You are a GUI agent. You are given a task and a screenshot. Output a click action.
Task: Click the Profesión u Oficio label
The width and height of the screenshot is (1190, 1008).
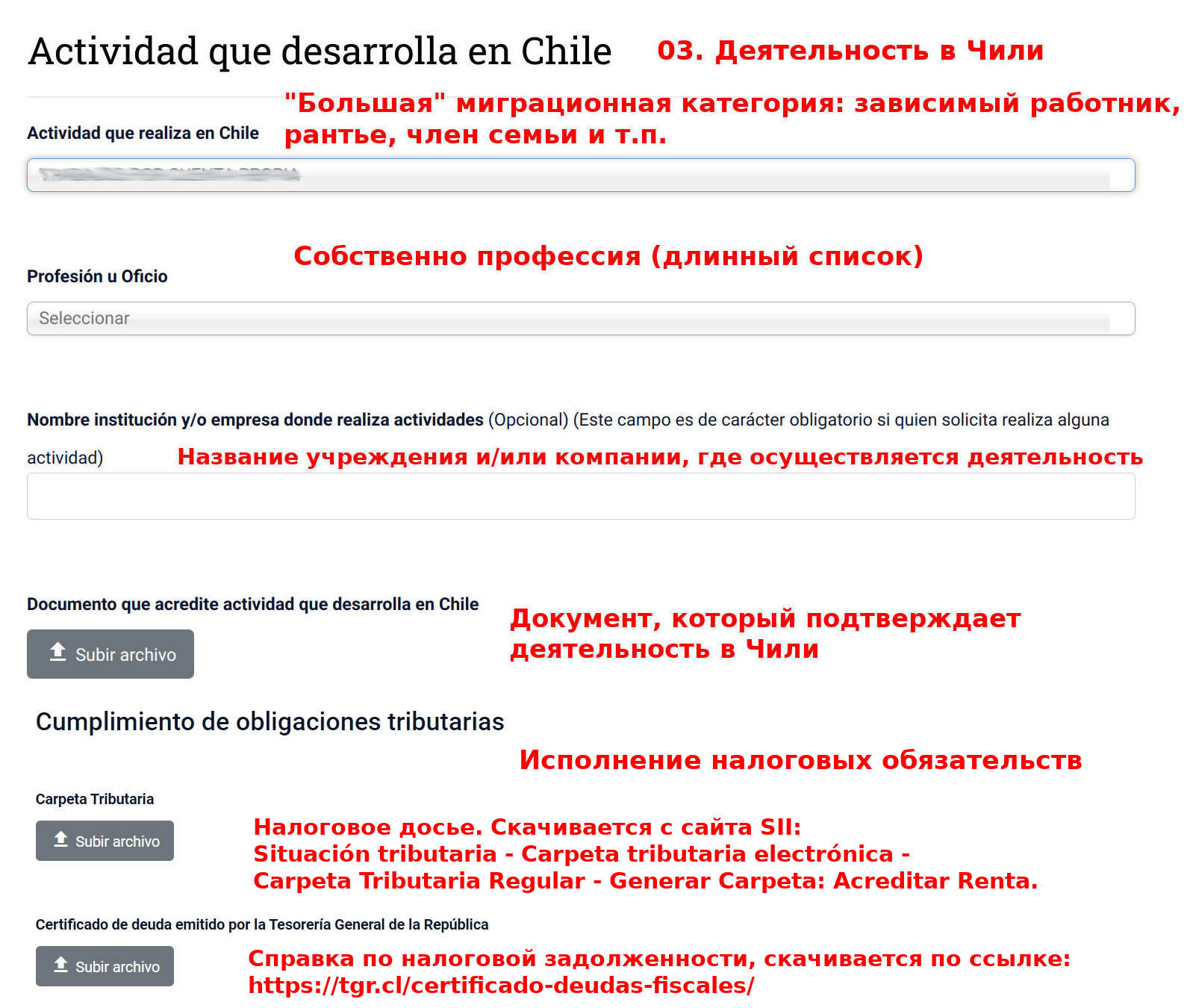97,276
